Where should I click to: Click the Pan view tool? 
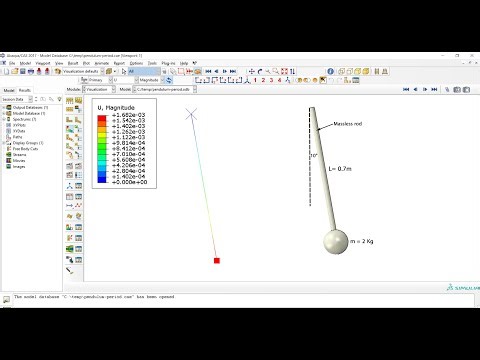pos(252,71)
